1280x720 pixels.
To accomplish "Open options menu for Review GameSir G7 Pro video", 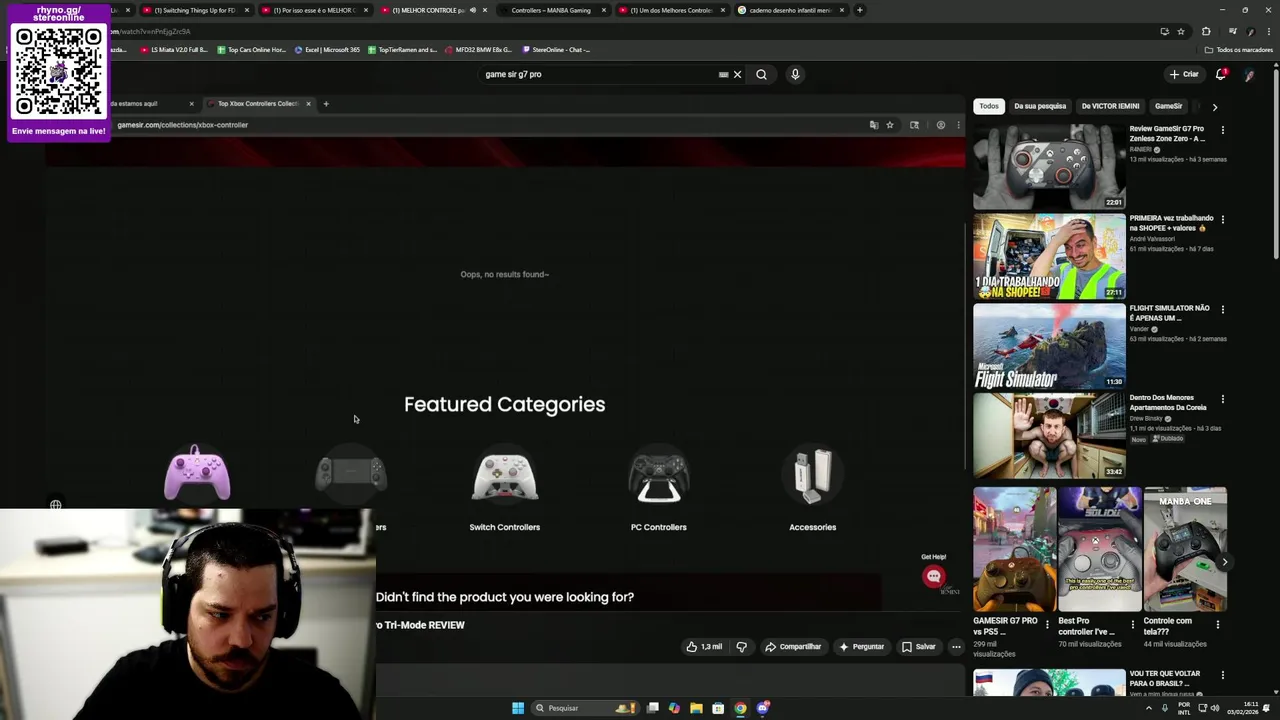I will point(1222,130).
